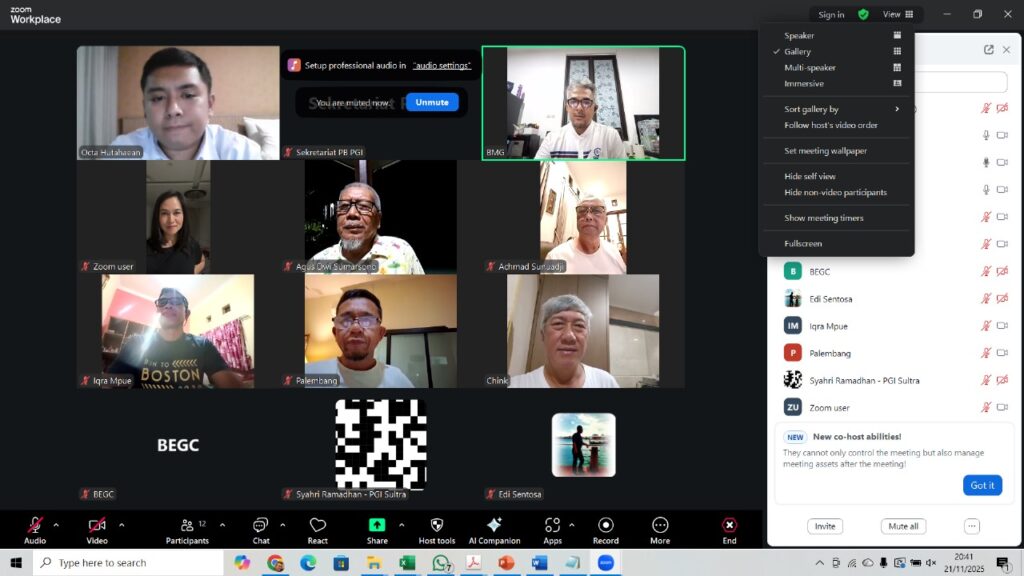1024x576 pixels.
Task: Choose Hide self view menu item
Action: point(810,176)
